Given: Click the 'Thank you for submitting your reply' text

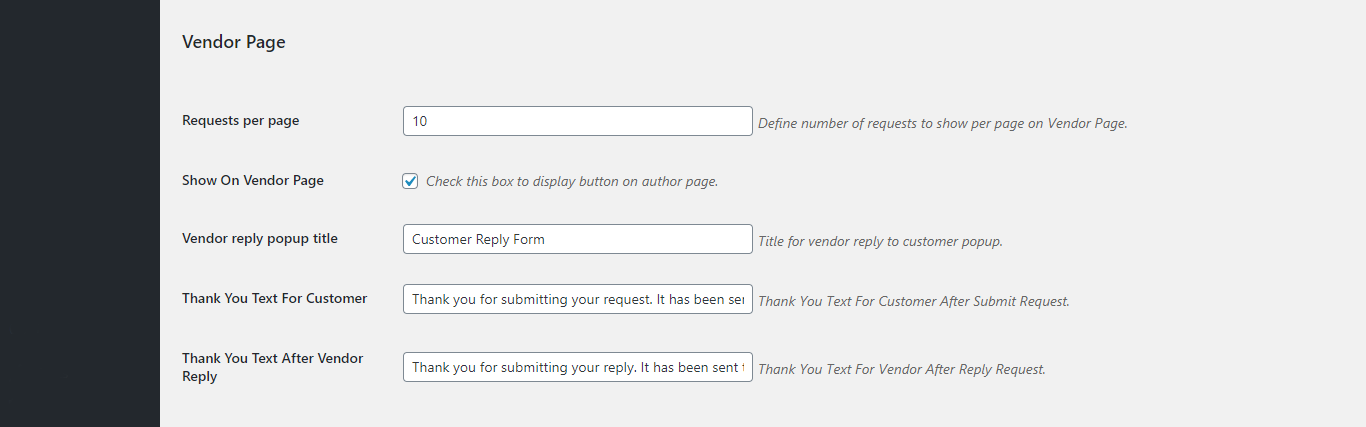Looking at the screenshot, I should tap(523, 367).
